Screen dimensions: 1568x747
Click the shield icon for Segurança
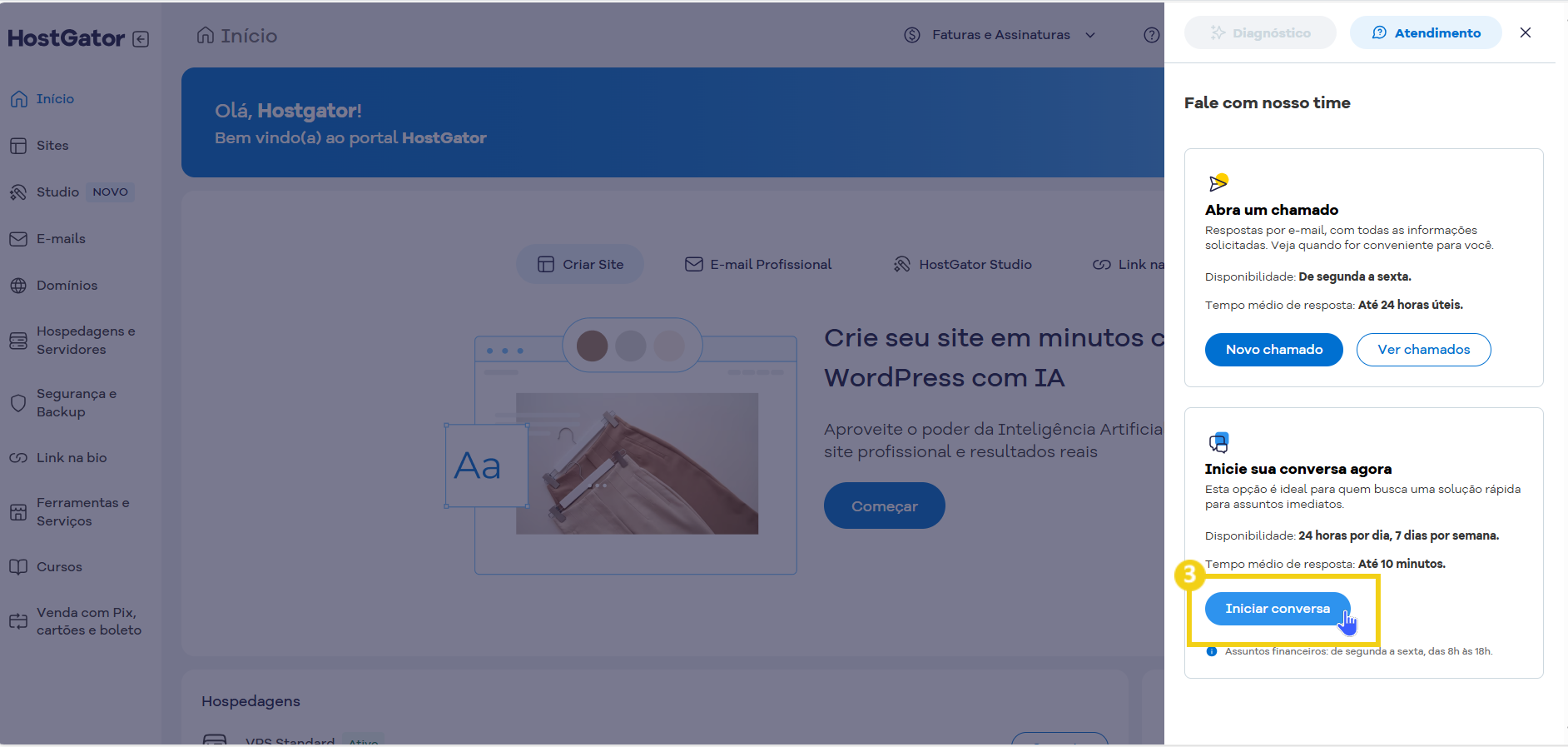(x=18, y=403)
